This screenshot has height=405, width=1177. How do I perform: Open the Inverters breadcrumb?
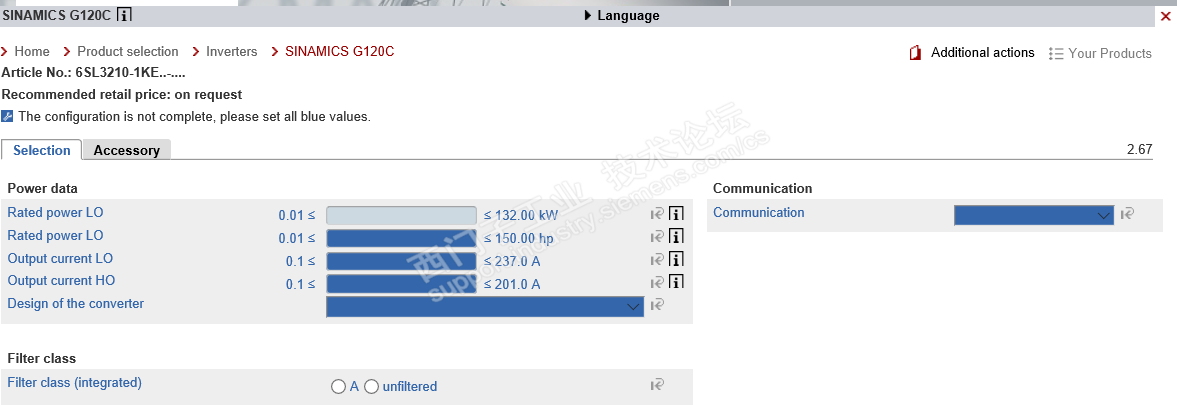click(231, 52)
